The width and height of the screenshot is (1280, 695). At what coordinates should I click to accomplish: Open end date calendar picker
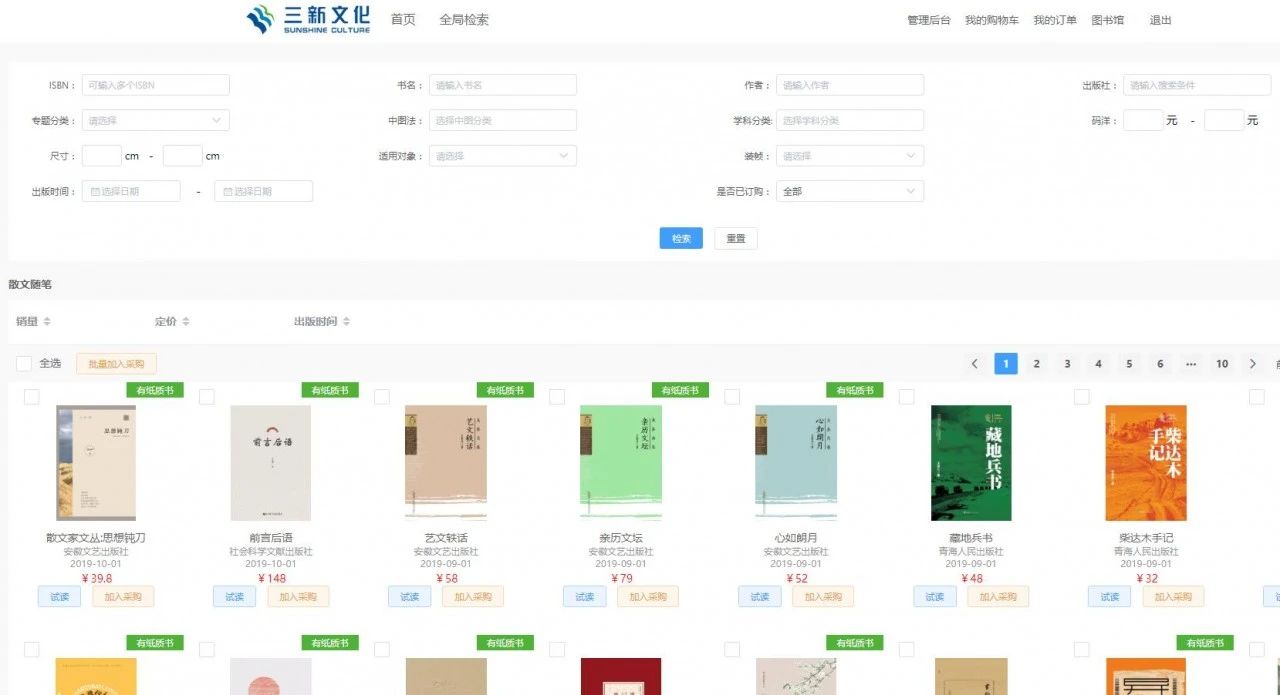pyautogui.click(x=264, y=191)
